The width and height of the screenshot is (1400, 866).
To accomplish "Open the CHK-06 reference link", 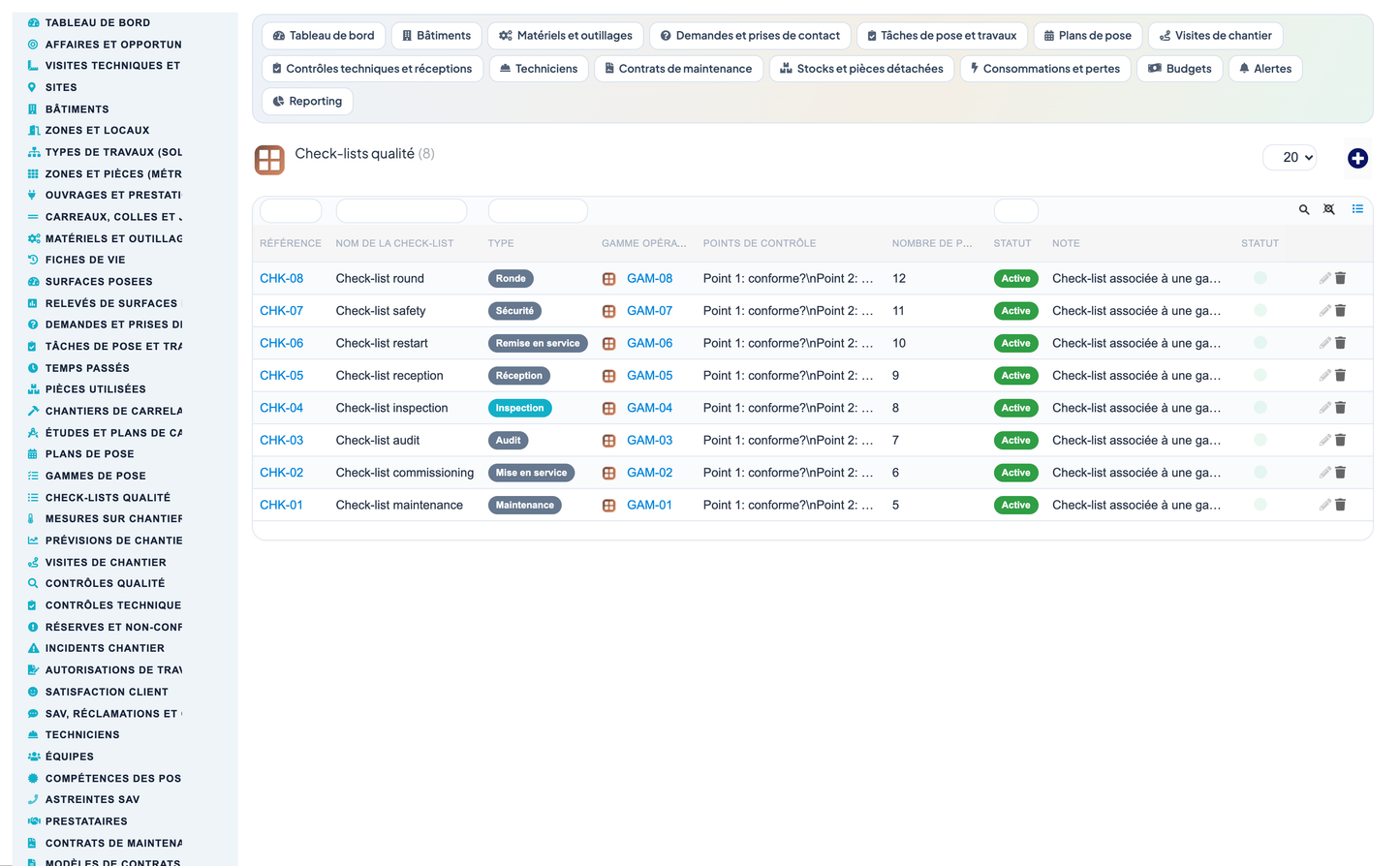I will 281,343.
